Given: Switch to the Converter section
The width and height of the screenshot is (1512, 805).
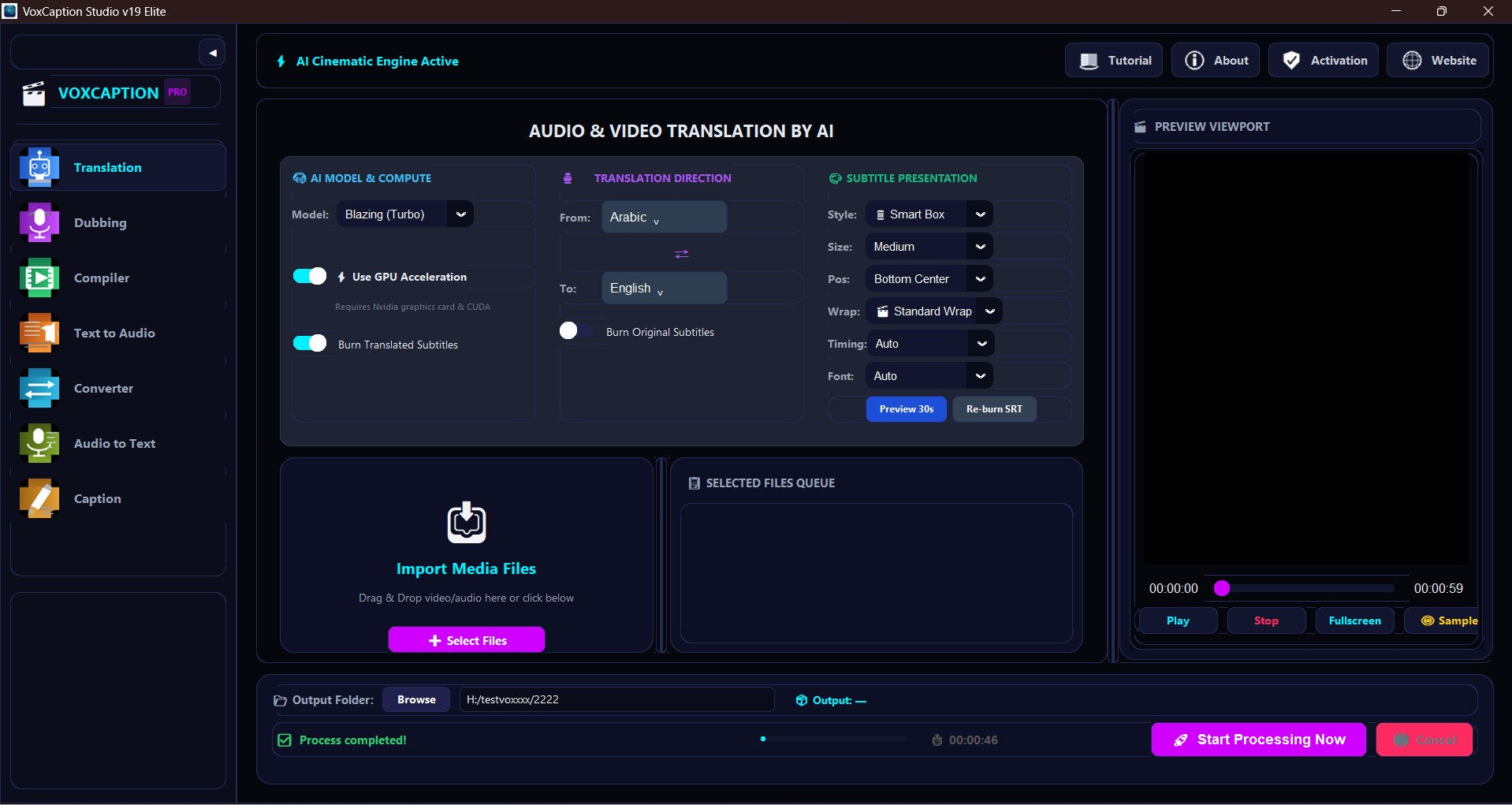Looking at the screenshot, I should (118, 388).
